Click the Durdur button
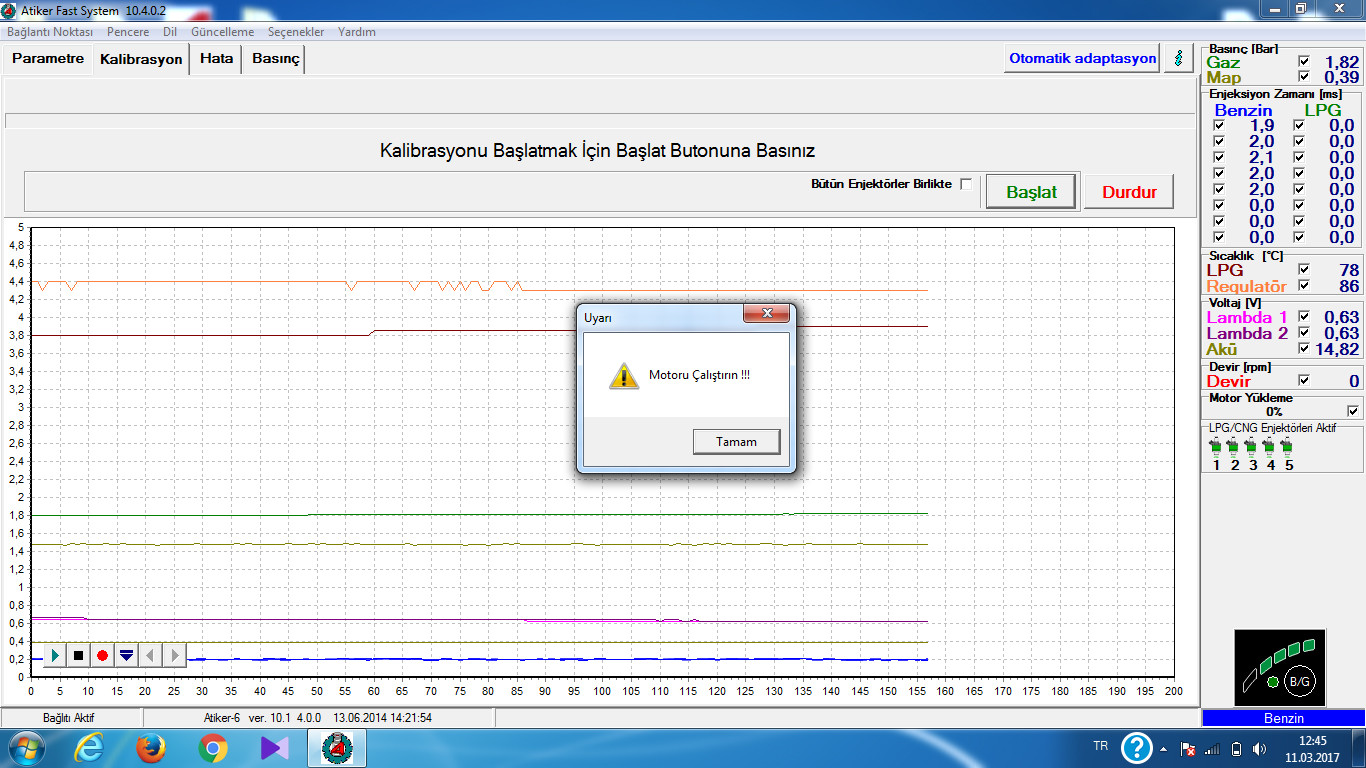Image resolution: width=1366 pixels, height=768 pixels. [x=1129, y=192]
